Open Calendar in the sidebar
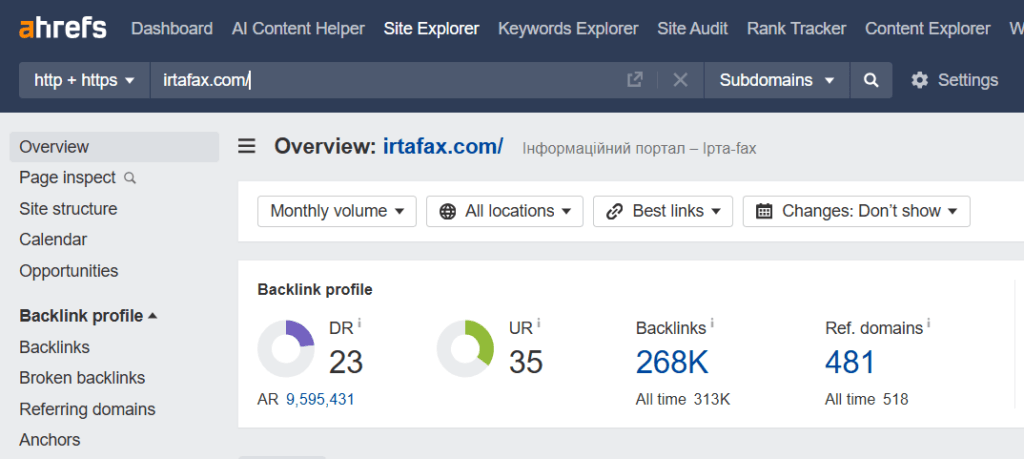The height and width of the screenshot is (459, 1024). click(53, 240)
